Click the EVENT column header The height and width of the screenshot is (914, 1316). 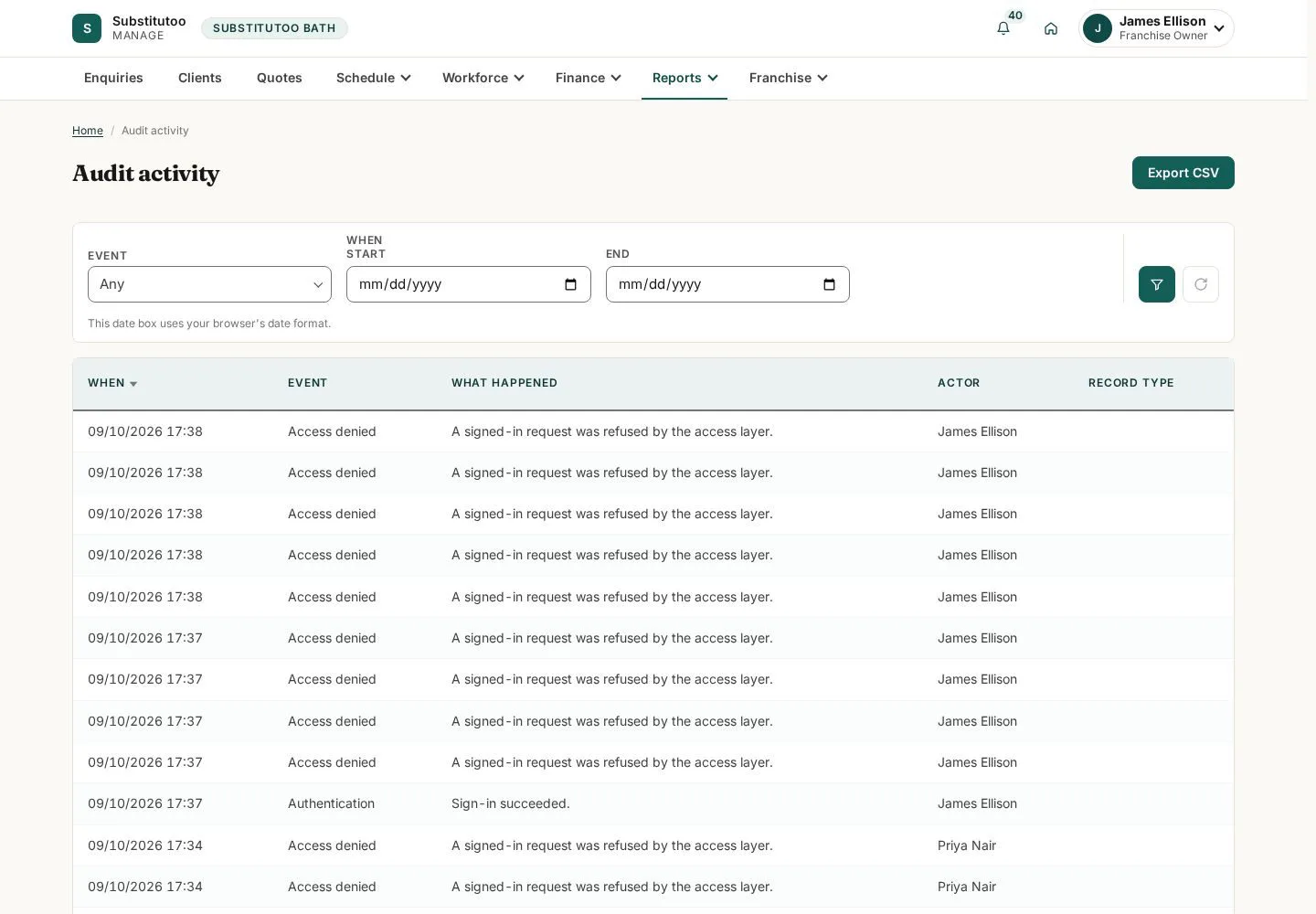coord(307,383)
